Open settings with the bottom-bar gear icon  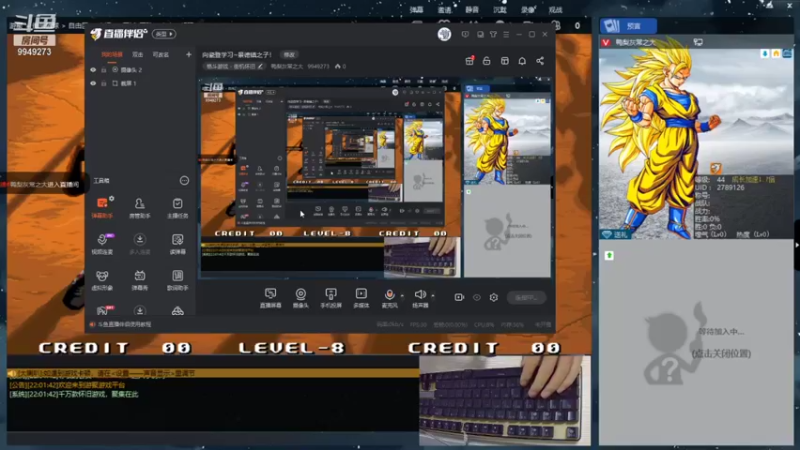[x=493, y=297]
